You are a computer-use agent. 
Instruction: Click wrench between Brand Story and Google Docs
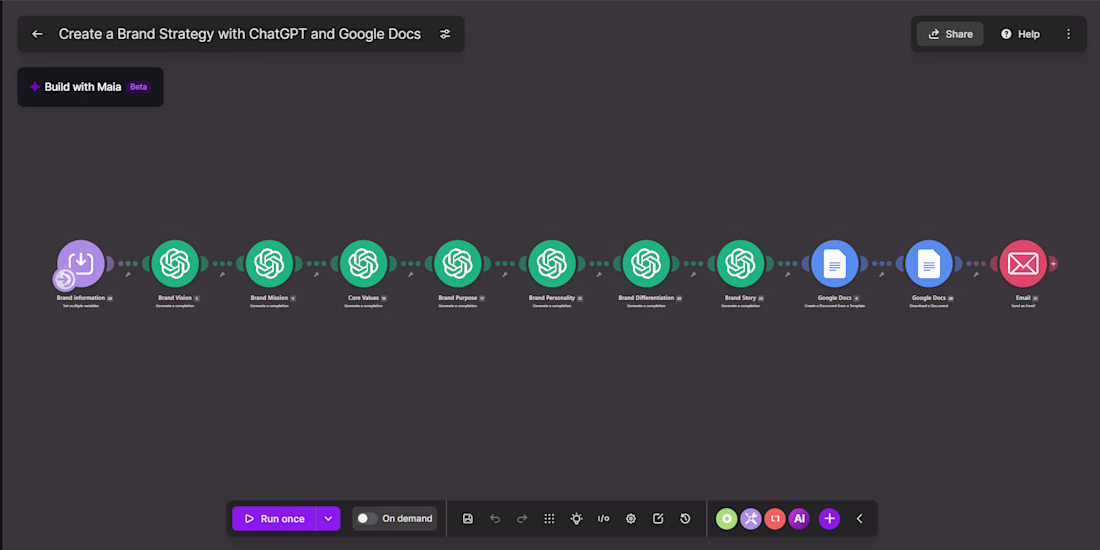(x=787, y=274)
